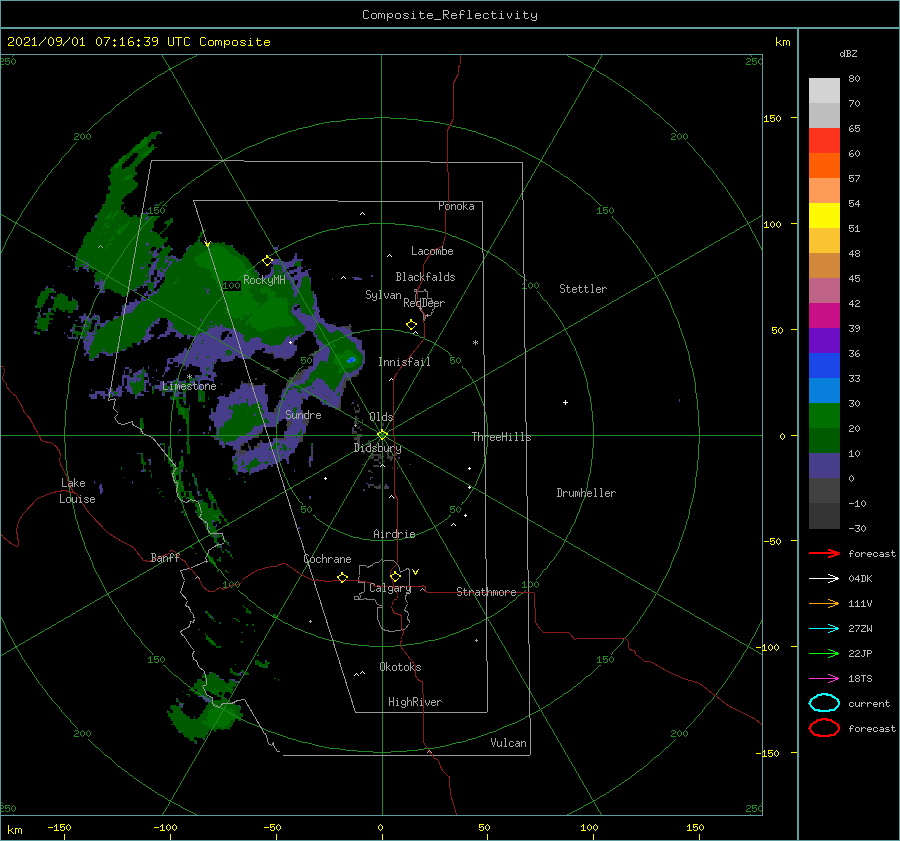Click the Cochrane label
The width and height of the screenshot is (900, 841).
(x=327, y=559)
